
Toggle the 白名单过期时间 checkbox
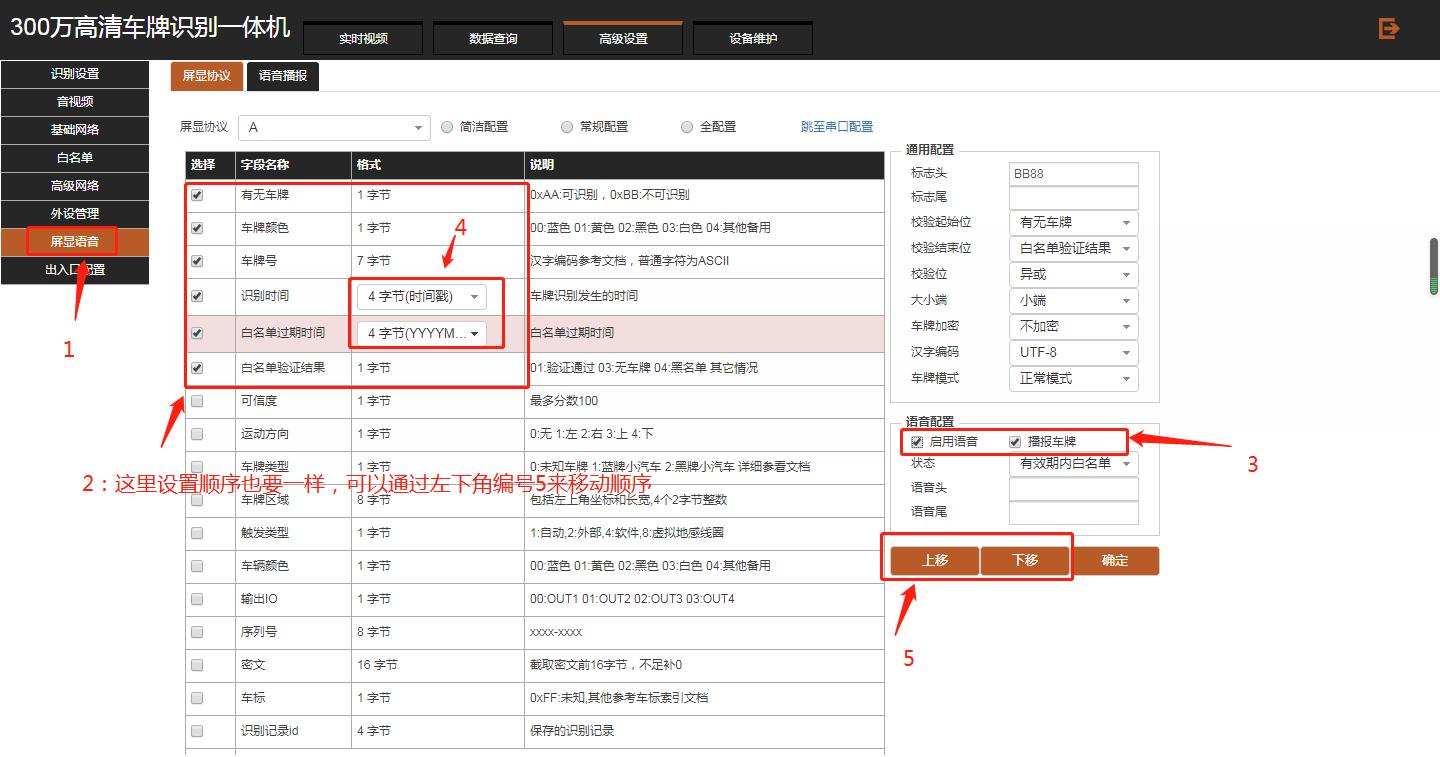(197, 333)
